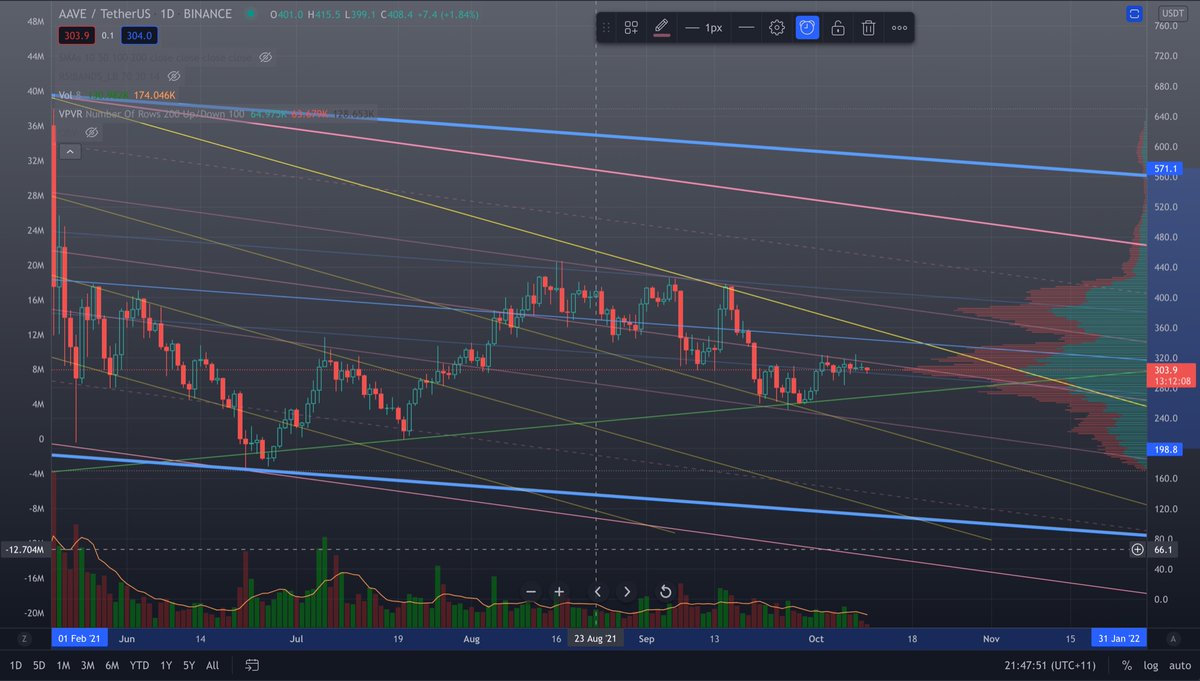Open the line style dropdown
This screenshot has width=1200, height=681.
pyautogui.click(x=746, y=28)
